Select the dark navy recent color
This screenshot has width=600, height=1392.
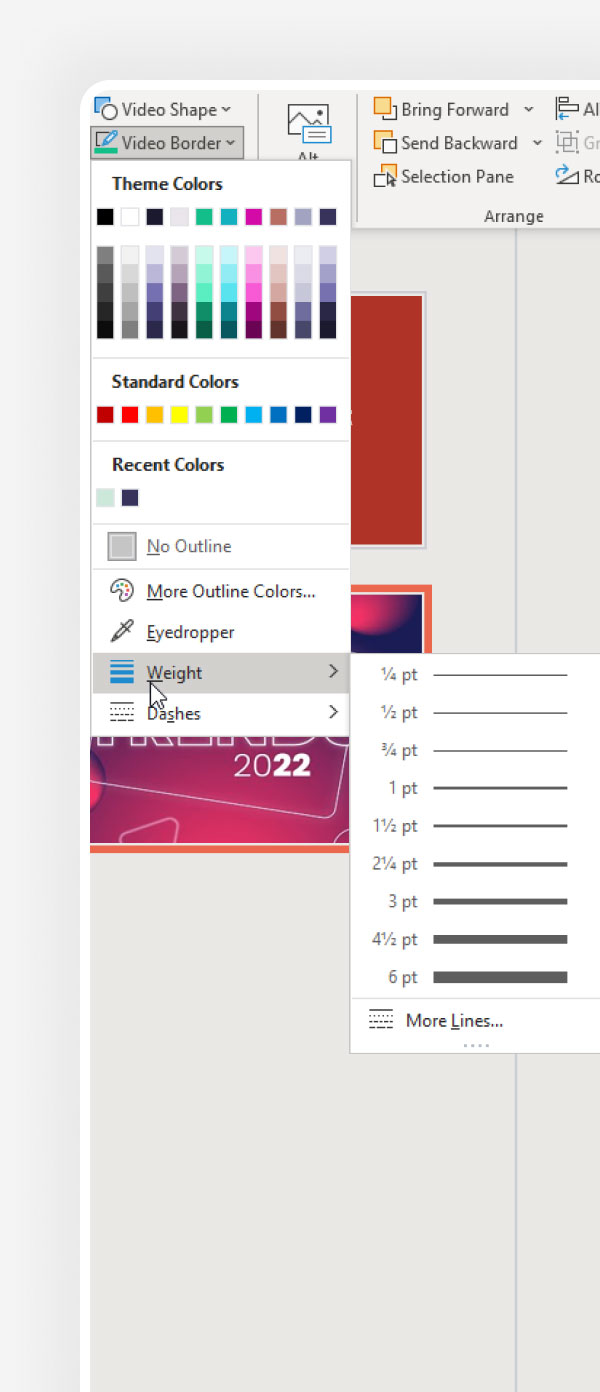pyautogui.click(x=130, y=498)
